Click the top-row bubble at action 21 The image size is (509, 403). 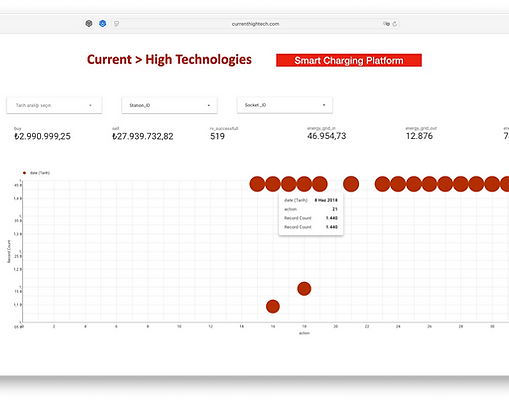pos(351,184)
